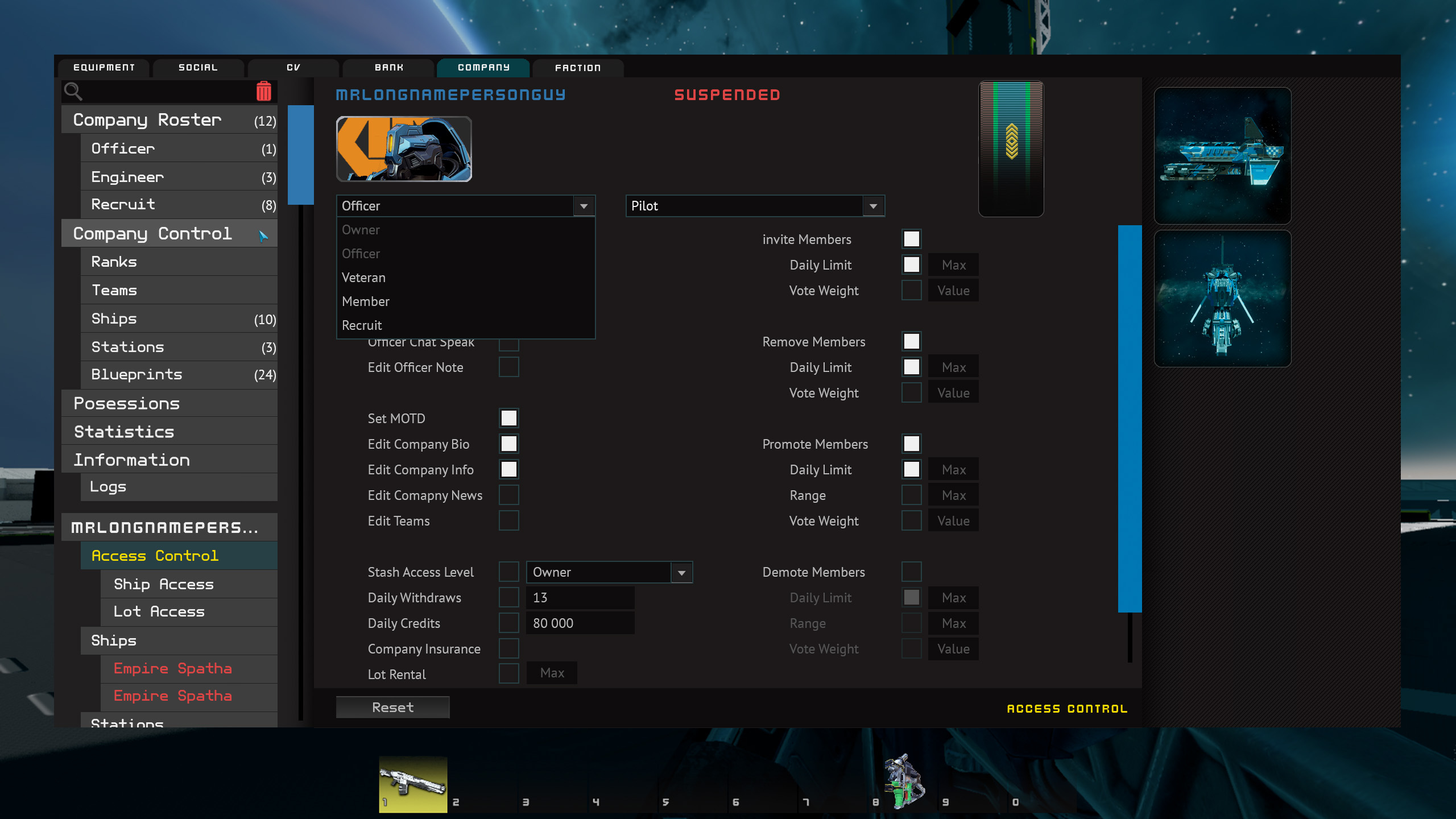
Task: Switch to the Bank tab
Action: pyautogui.click(x=389, y=68)
